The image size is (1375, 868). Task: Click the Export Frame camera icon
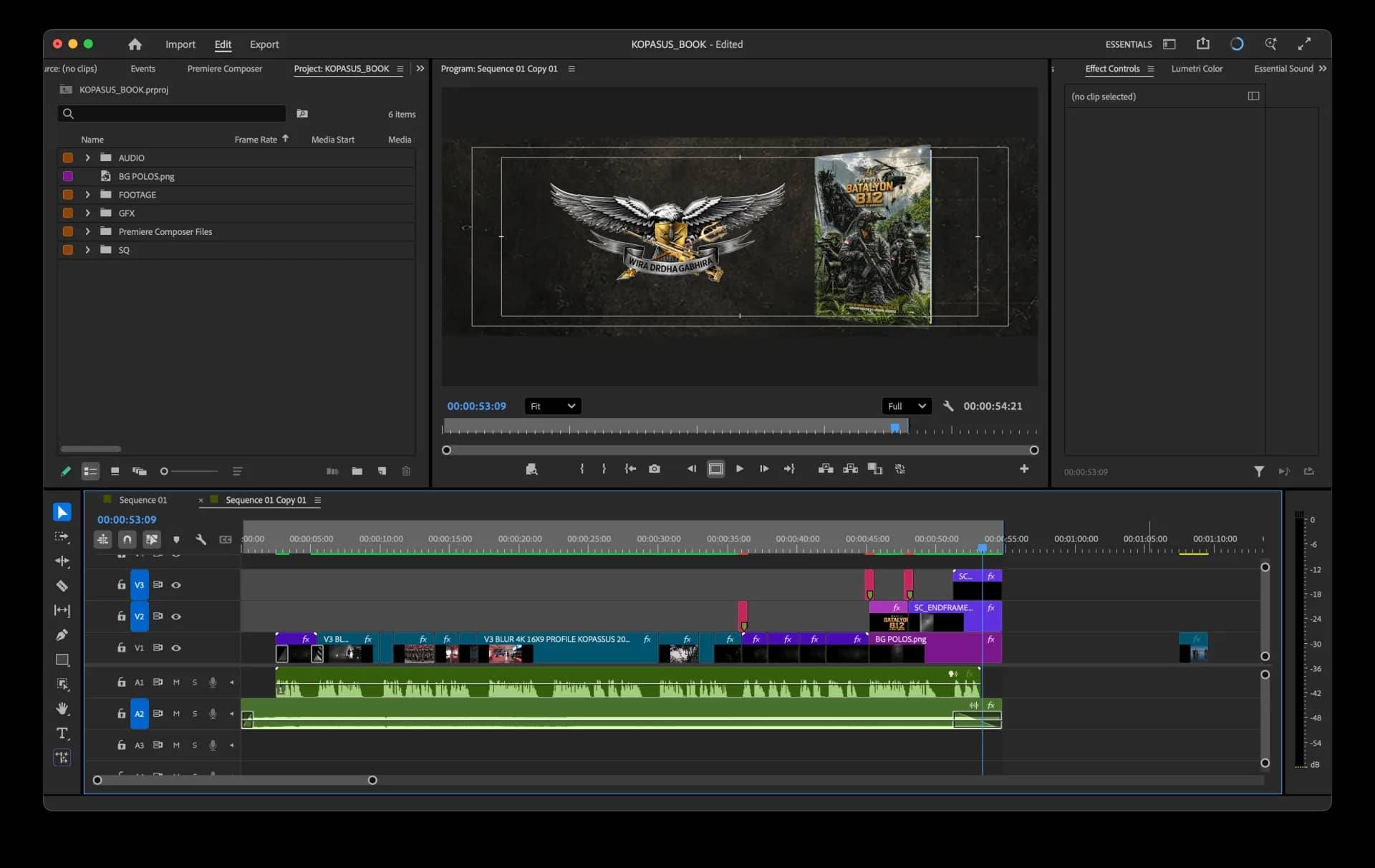point(655,469)
